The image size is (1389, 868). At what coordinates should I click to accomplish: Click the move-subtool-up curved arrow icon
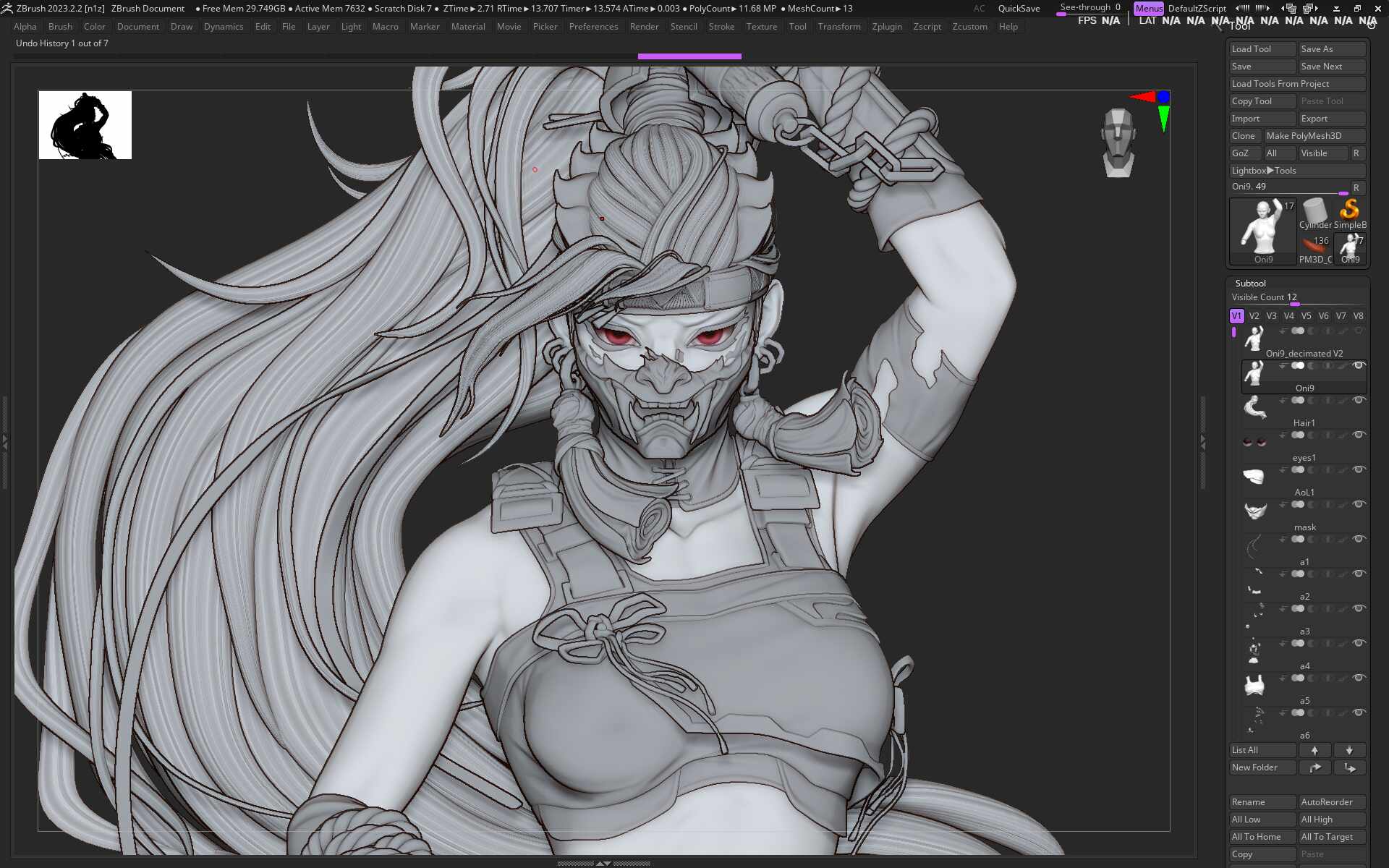coord(1314,767)
